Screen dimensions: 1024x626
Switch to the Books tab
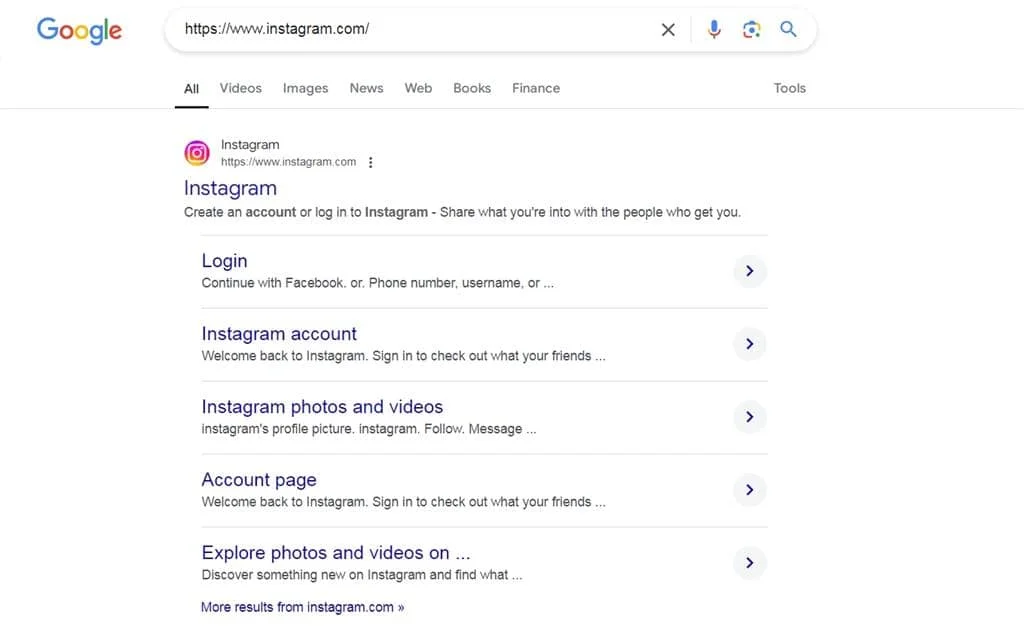(472, 88)
